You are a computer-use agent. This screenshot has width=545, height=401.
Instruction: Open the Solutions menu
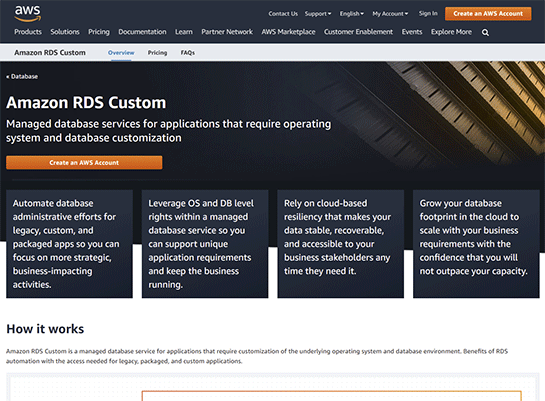(65, 32)
